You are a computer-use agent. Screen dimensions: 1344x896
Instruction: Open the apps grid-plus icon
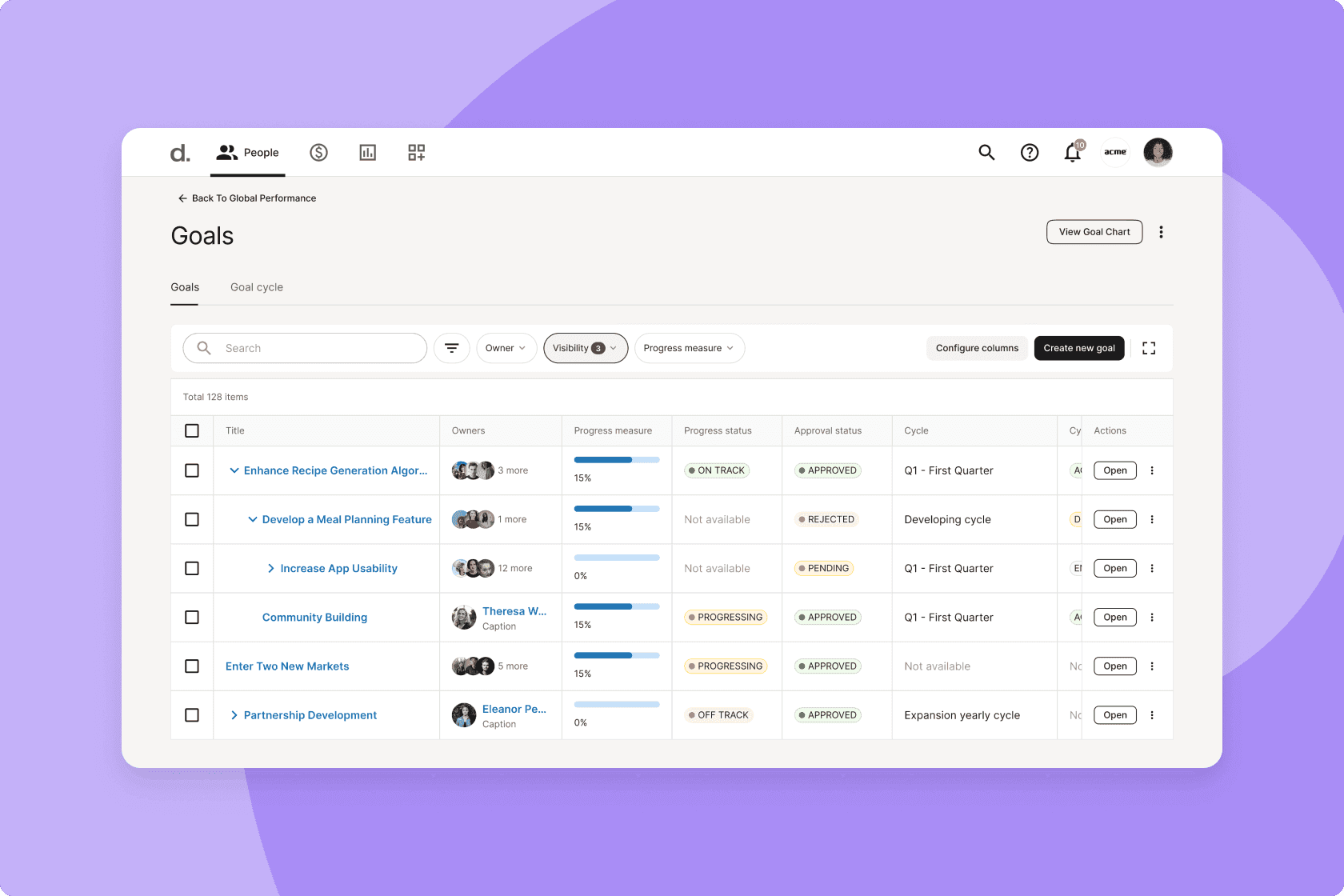click(x=417, y=152)
